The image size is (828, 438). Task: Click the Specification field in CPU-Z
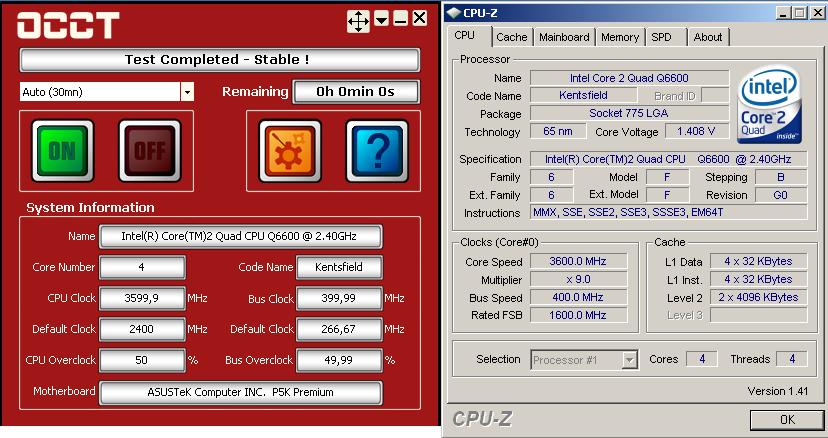click(669, 159)
